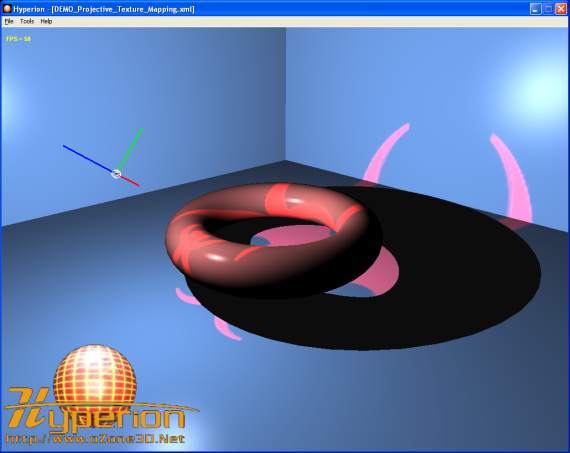Viewport: 570px width, 453px height.
Task: Click the window title DEMO_Projective_Texture_Mapping.xml
Action: click(123, 9)
